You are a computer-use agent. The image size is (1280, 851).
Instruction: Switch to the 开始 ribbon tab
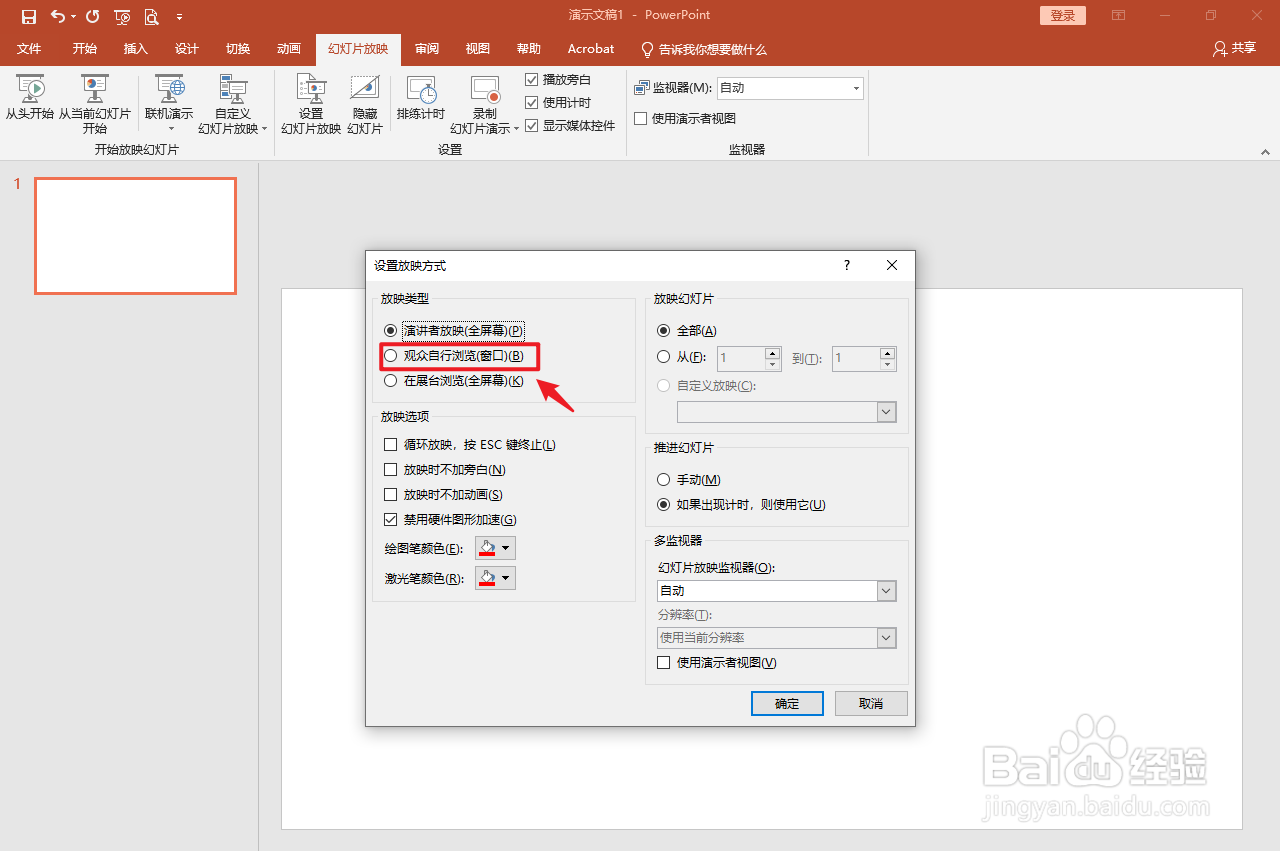click(x=85, y=49)
